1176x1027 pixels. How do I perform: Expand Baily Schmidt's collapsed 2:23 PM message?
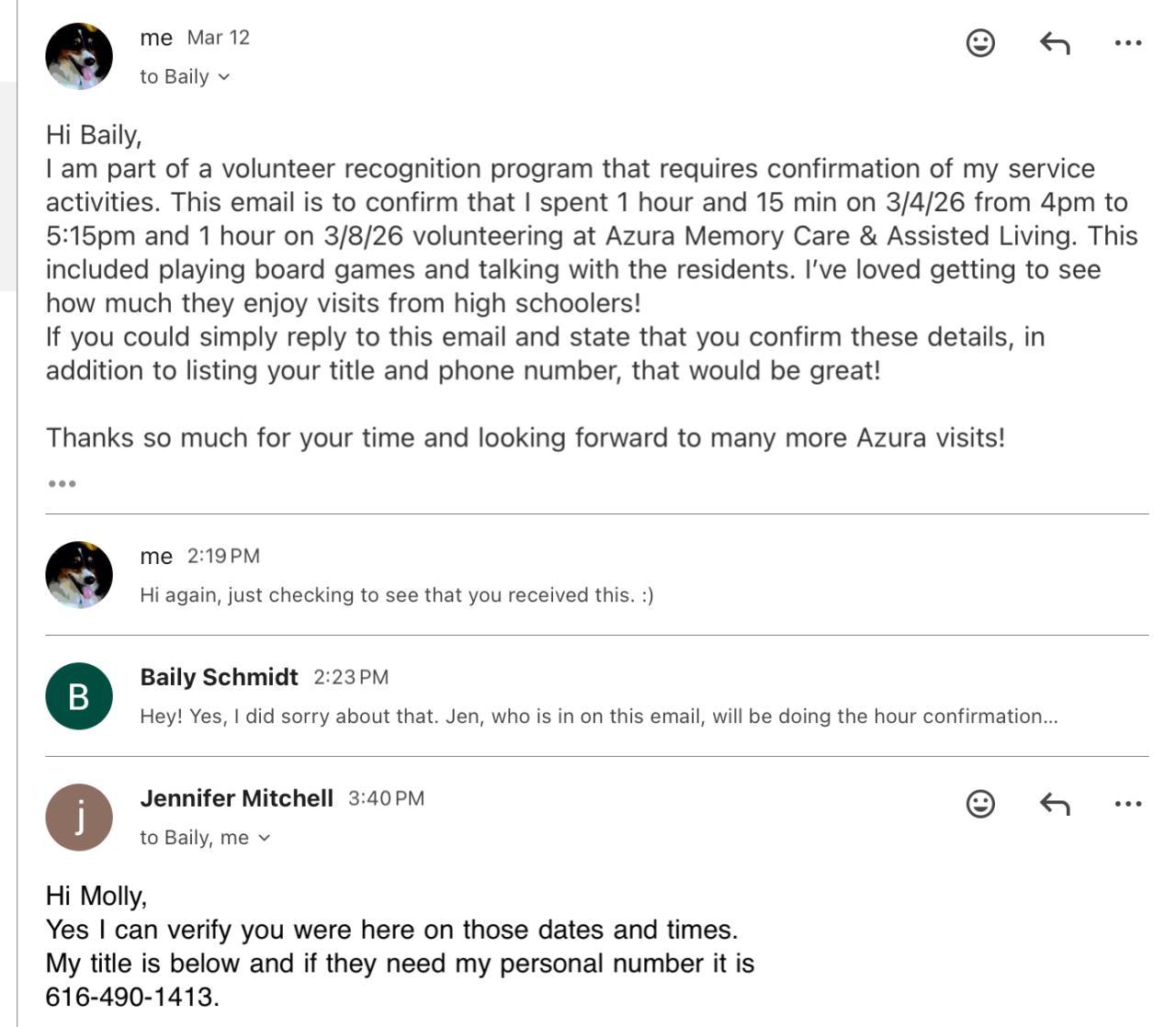pyautogui.click(x=598, y=717)
